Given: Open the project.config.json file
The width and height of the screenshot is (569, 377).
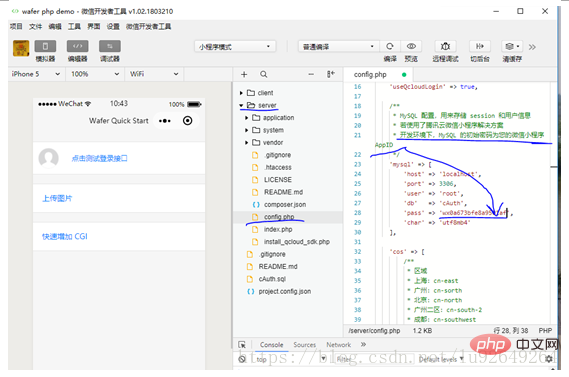Looking at the screenshot, I should click(x=284, y=291).
